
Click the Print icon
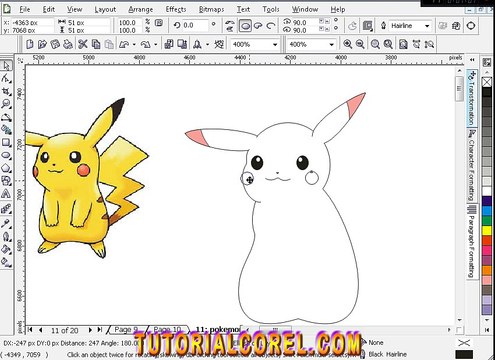68,44
